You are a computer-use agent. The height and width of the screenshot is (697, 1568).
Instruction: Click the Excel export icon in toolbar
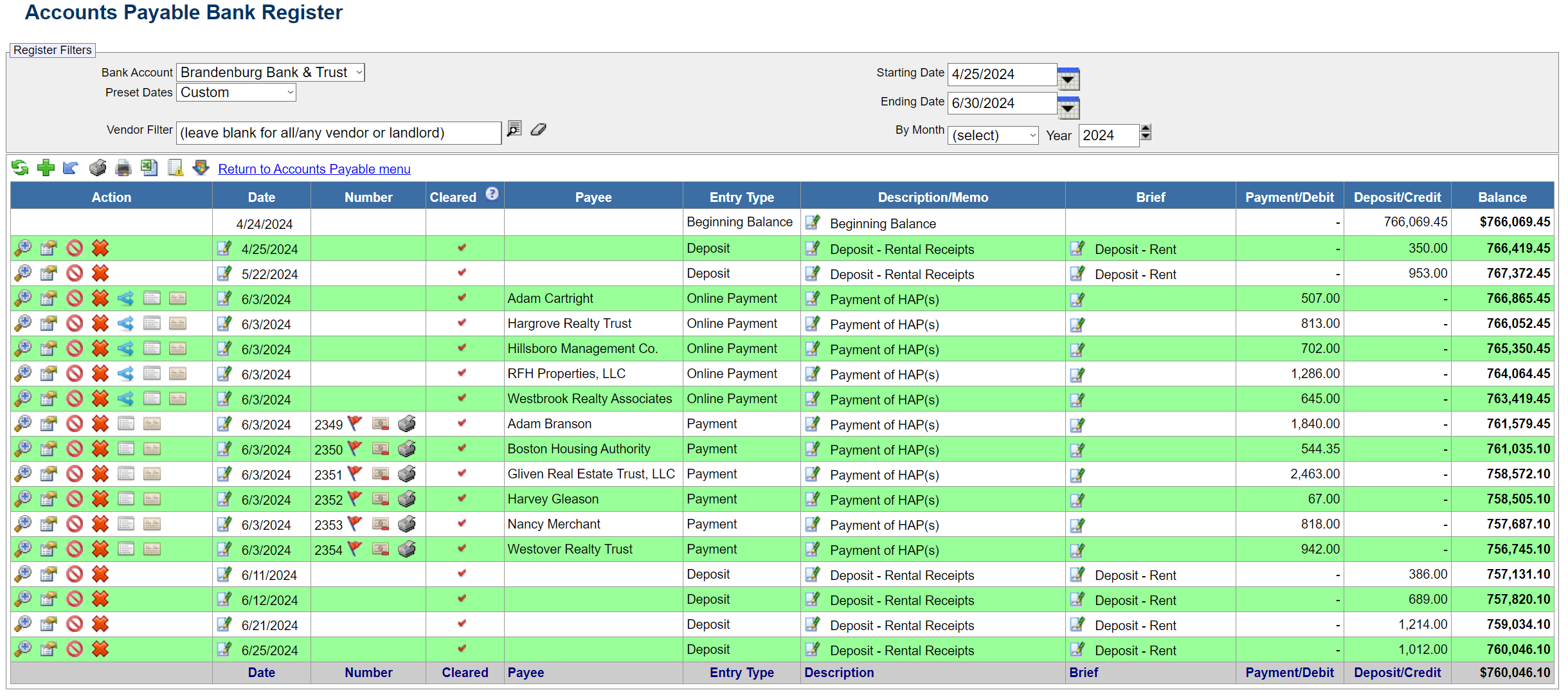[149, 168]
